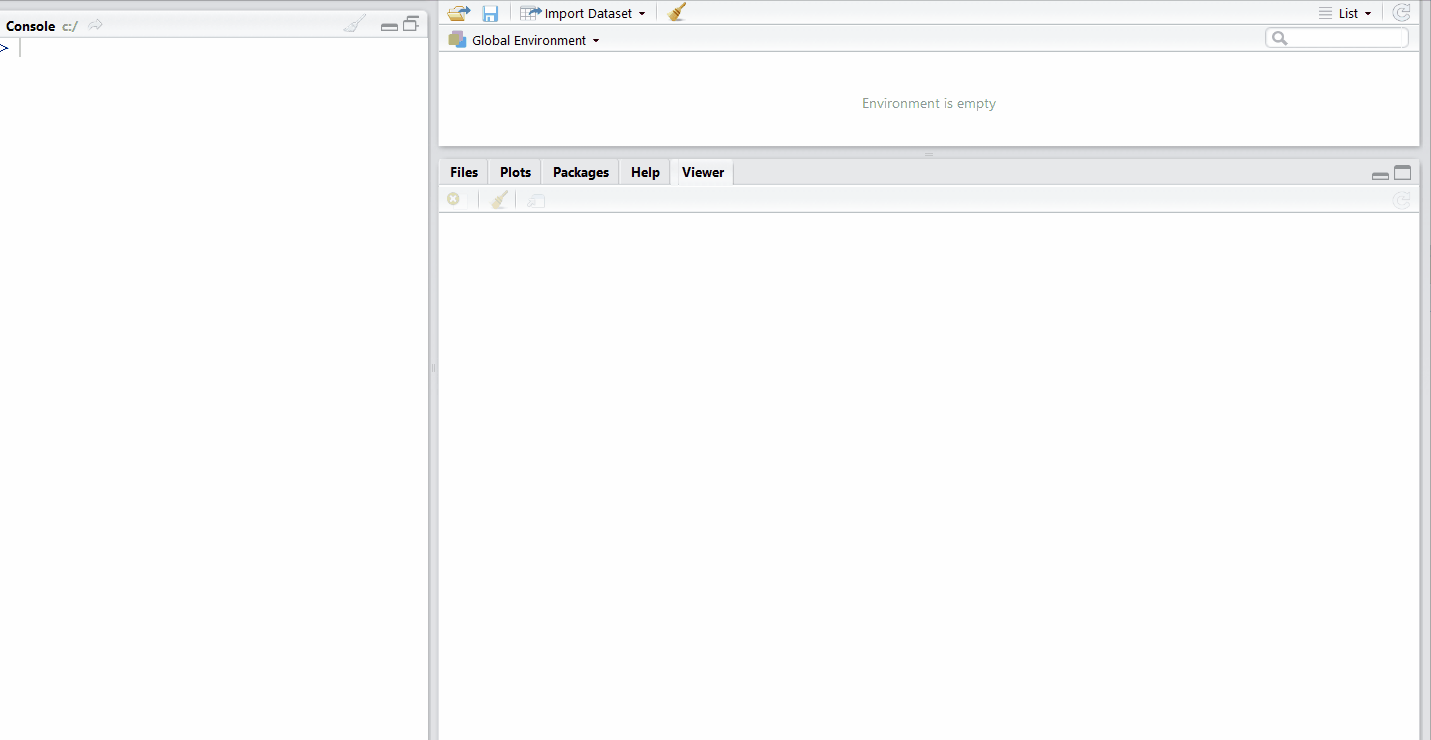The height and width of the screenshot is (740, 1431).
Task: Minimize the Console pane
Action: pyautogui.click(x=390, y=27)
